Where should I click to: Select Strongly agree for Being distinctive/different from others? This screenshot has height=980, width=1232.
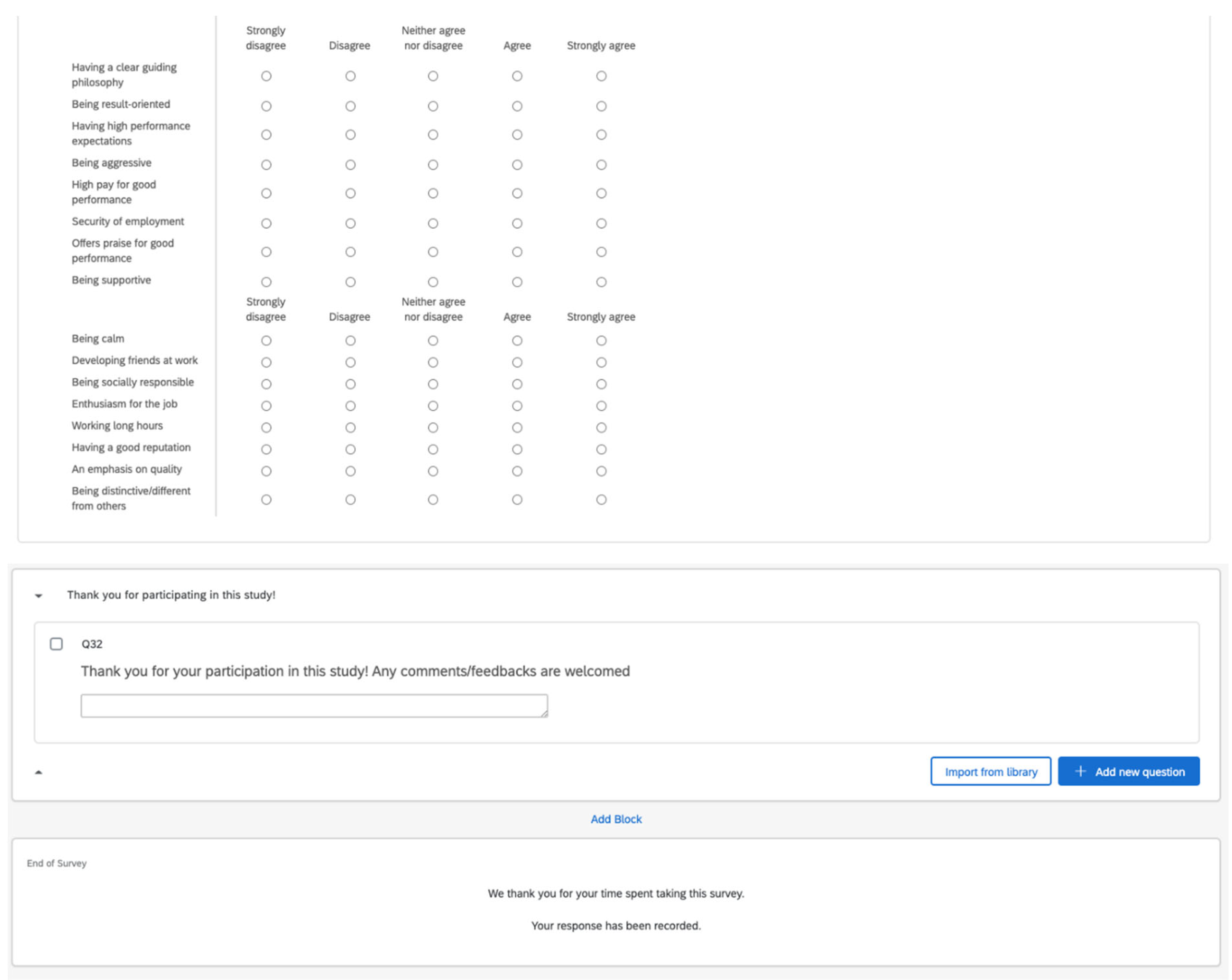[x=601, y=499]
